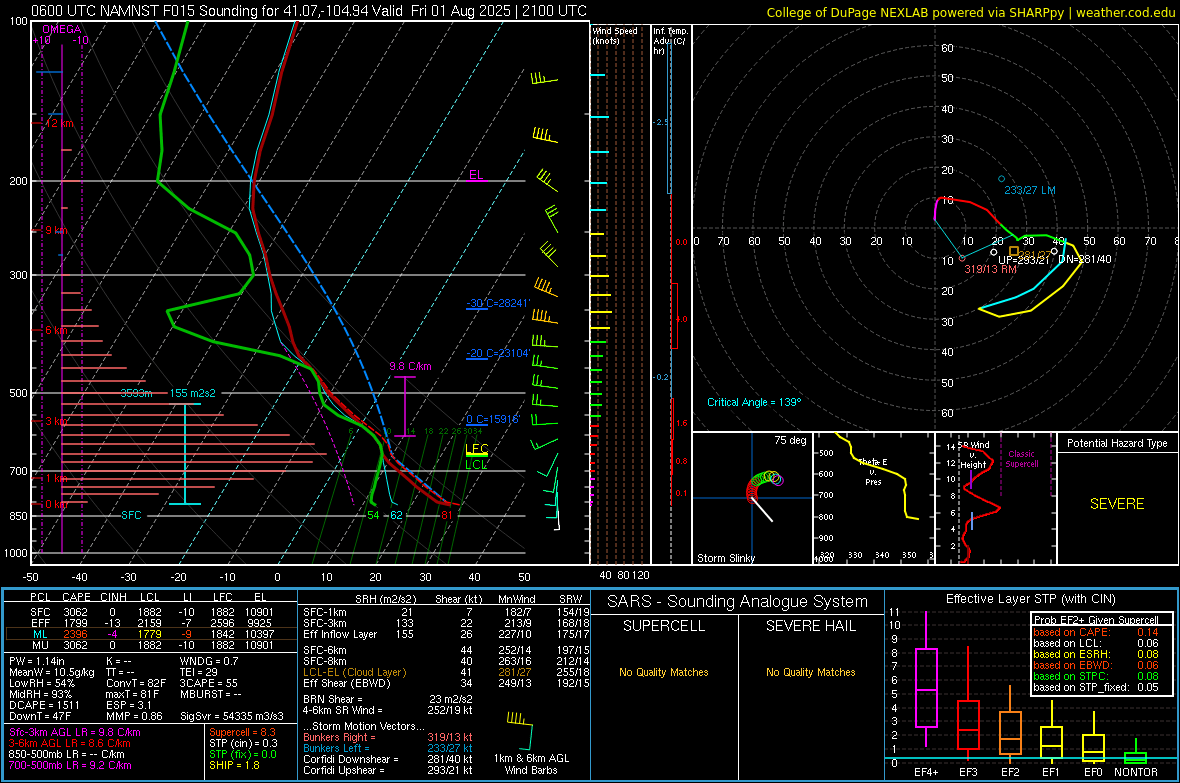1180x783 pixels.
Task: Click the ConvT = 82F value
Action: pyautogui.click(x=136, y=683)
